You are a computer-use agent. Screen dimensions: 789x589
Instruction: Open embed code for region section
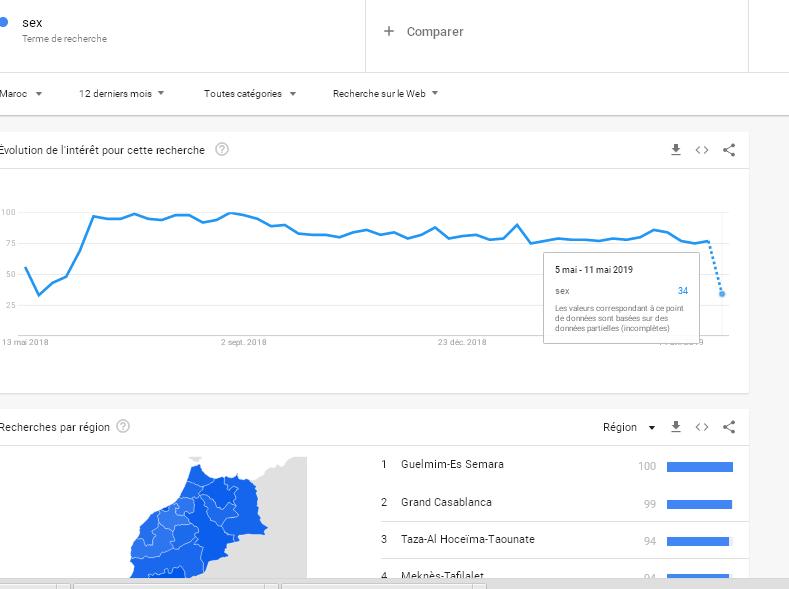tap(702, 427)
